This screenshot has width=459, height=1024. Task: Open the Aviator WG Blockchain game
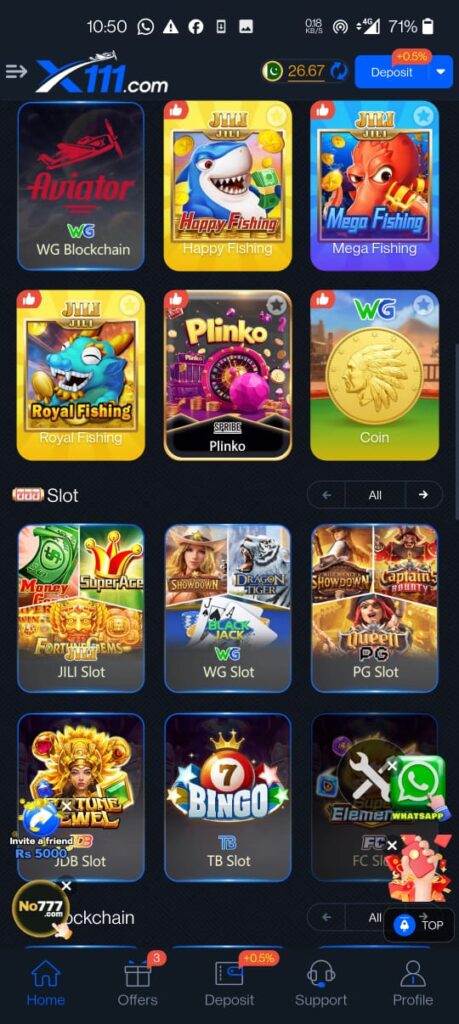click(x=81, y=186)
